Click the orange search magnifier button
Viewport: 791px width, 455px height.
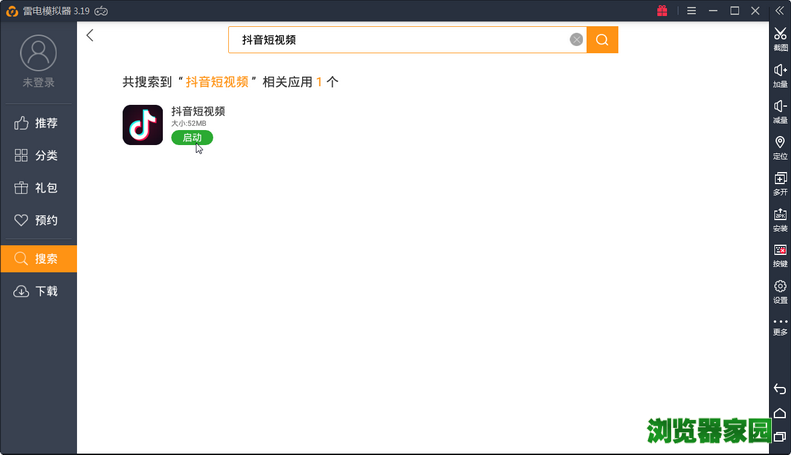602,40
